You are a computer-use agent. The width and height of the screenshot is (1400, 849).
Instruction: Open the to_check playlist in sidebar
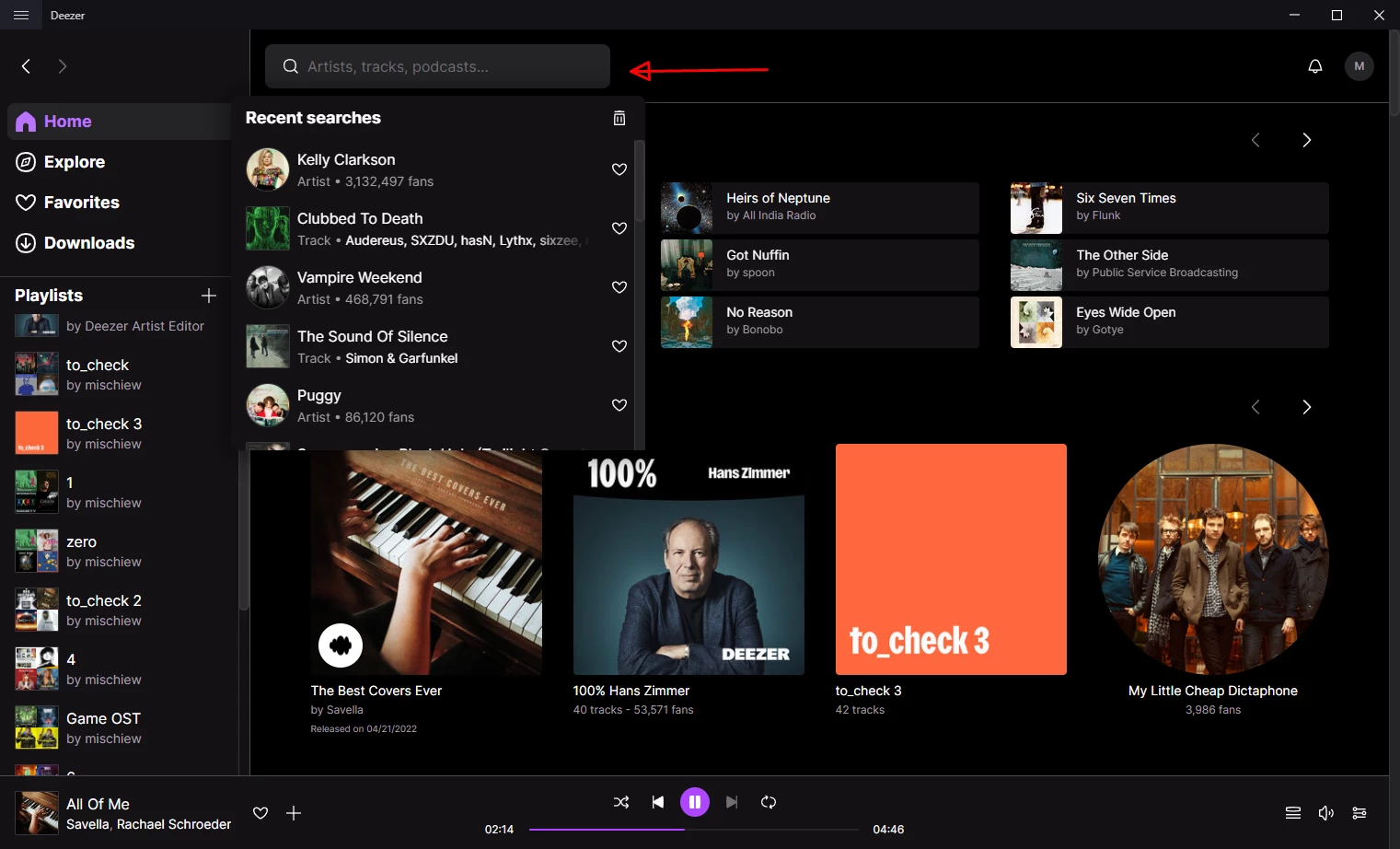tap(120, 375)
